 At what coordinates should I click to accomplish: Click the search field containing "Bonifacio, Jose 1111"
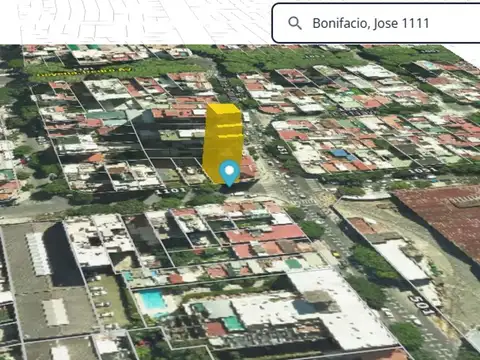click(x=376, y=23)
